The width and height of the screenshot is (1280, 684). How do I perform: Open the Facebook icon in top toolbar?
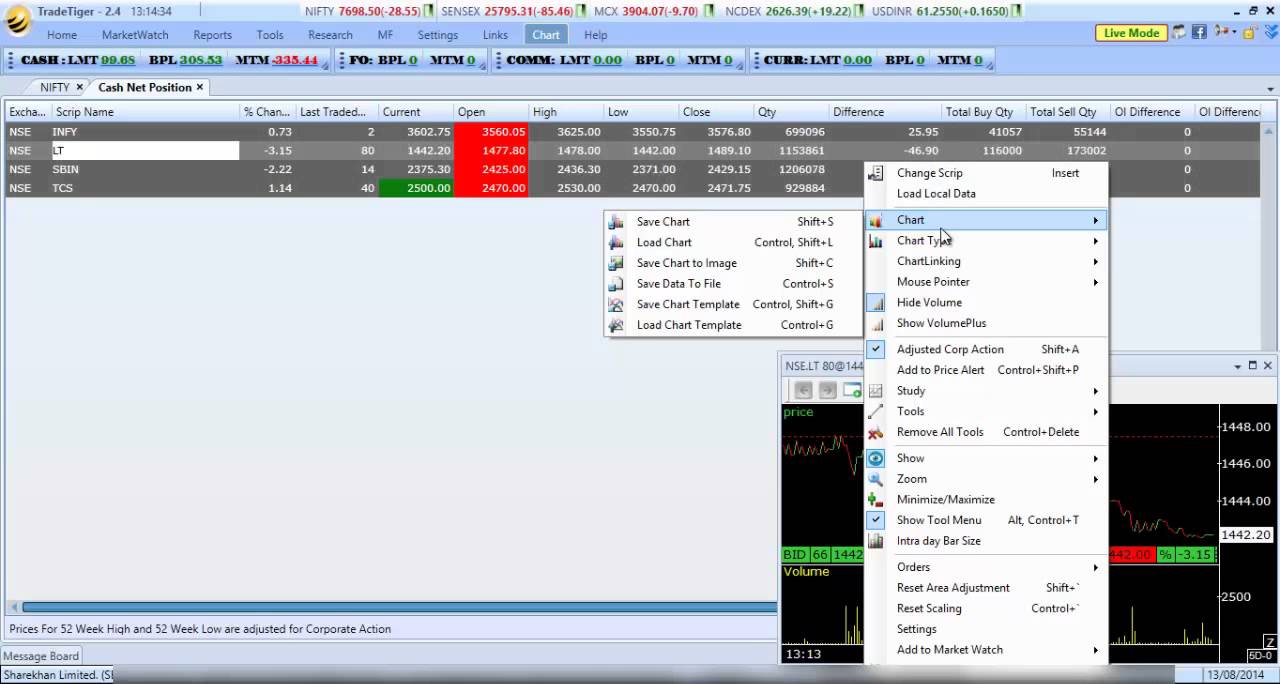click(1199, 33)
